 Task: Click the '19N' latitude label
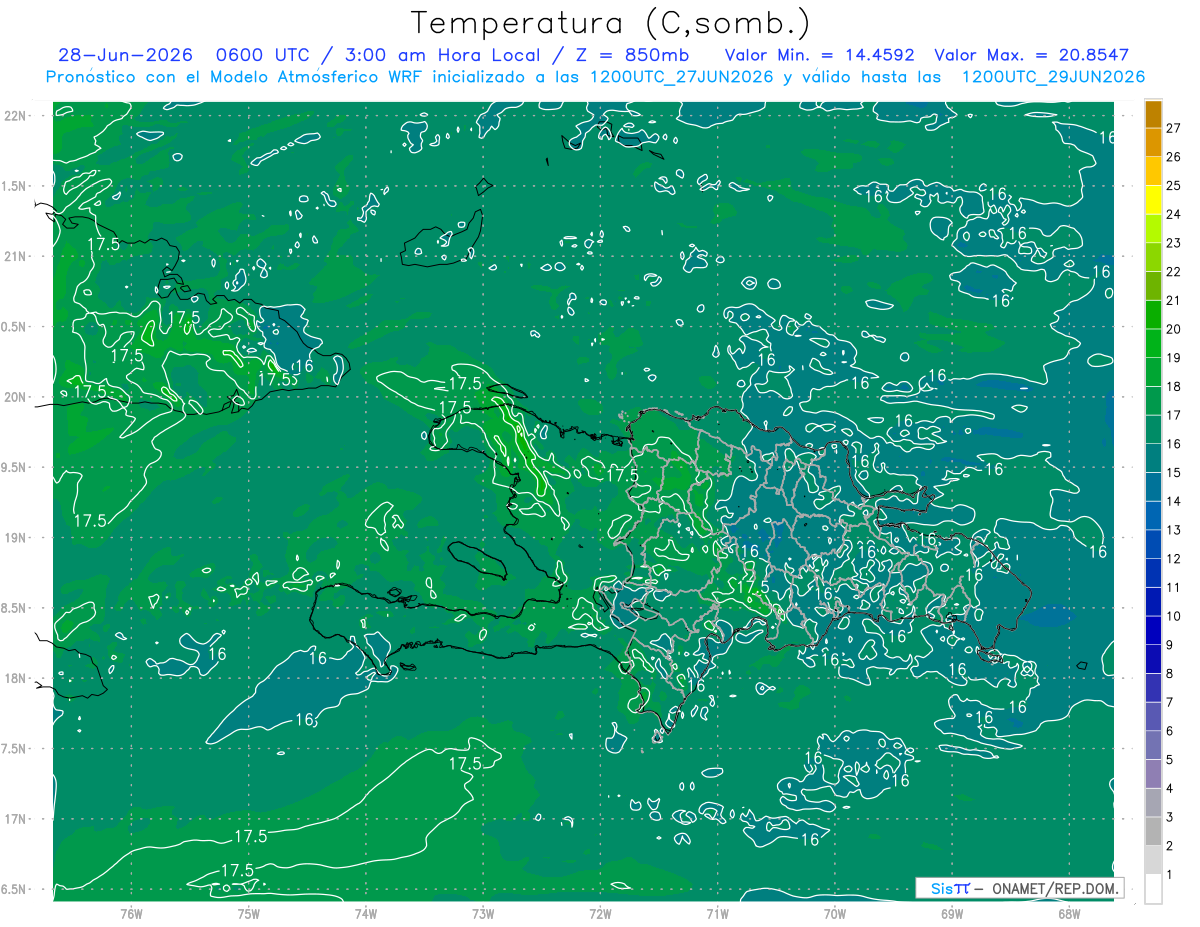click(17, 538)
